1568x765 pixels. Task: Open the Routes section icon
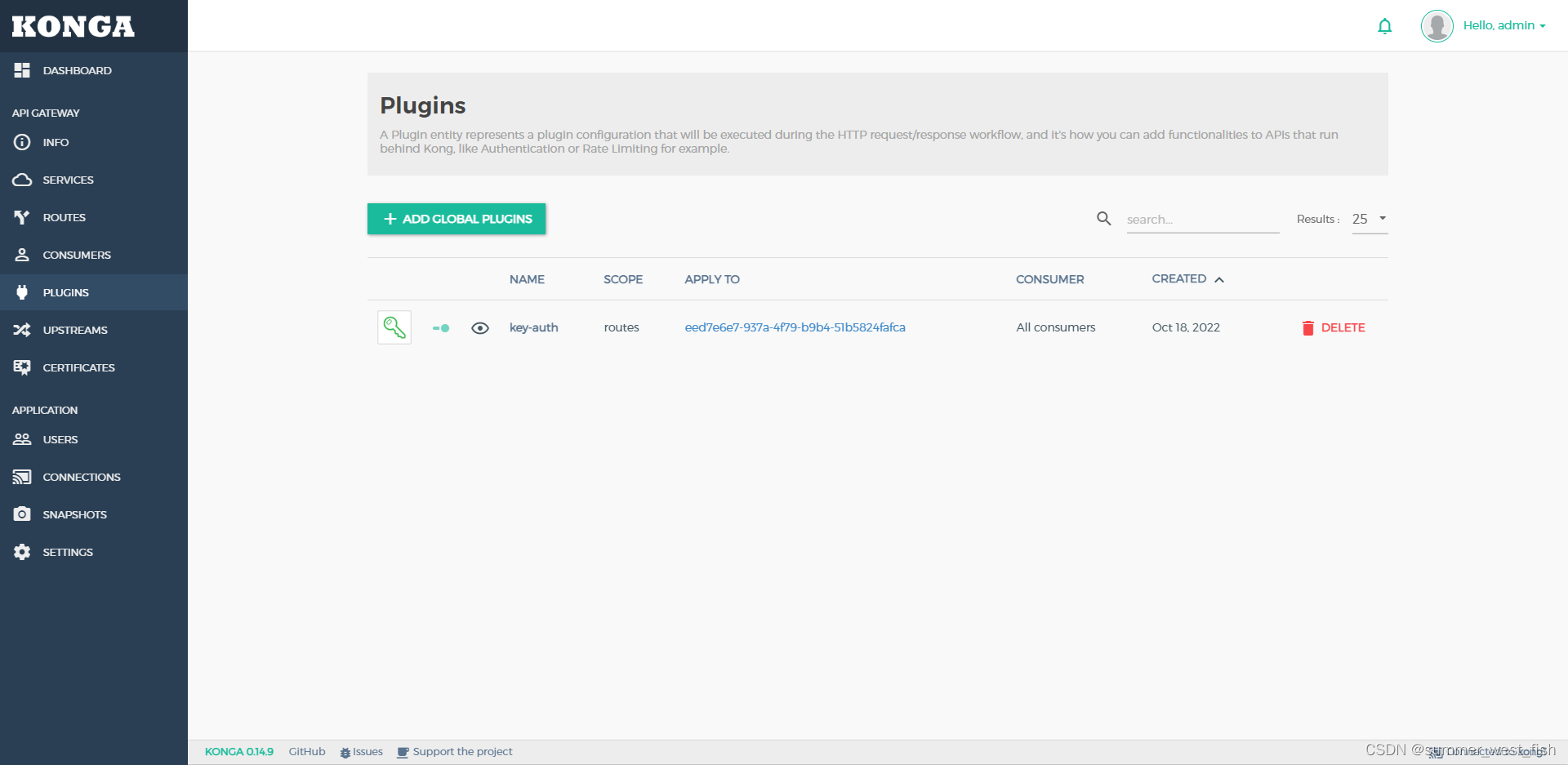(x=21, y=217)
